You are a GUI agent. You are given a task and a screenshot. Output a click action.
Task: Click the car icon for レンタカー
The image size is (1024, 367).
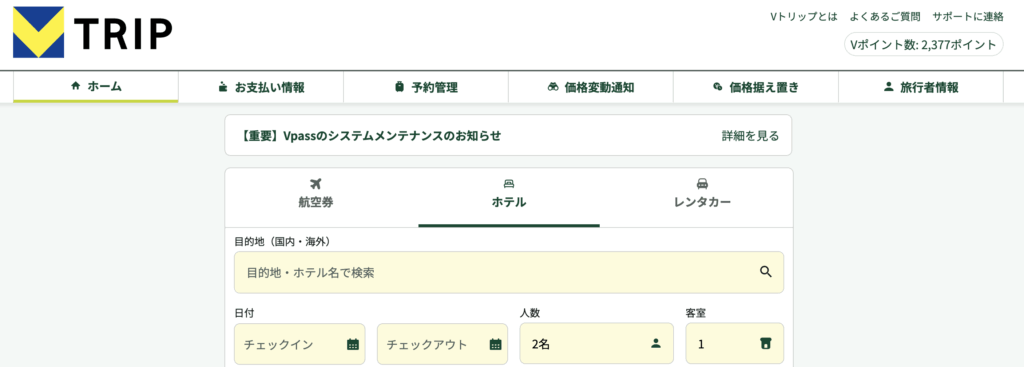click(x=702, y=184)
